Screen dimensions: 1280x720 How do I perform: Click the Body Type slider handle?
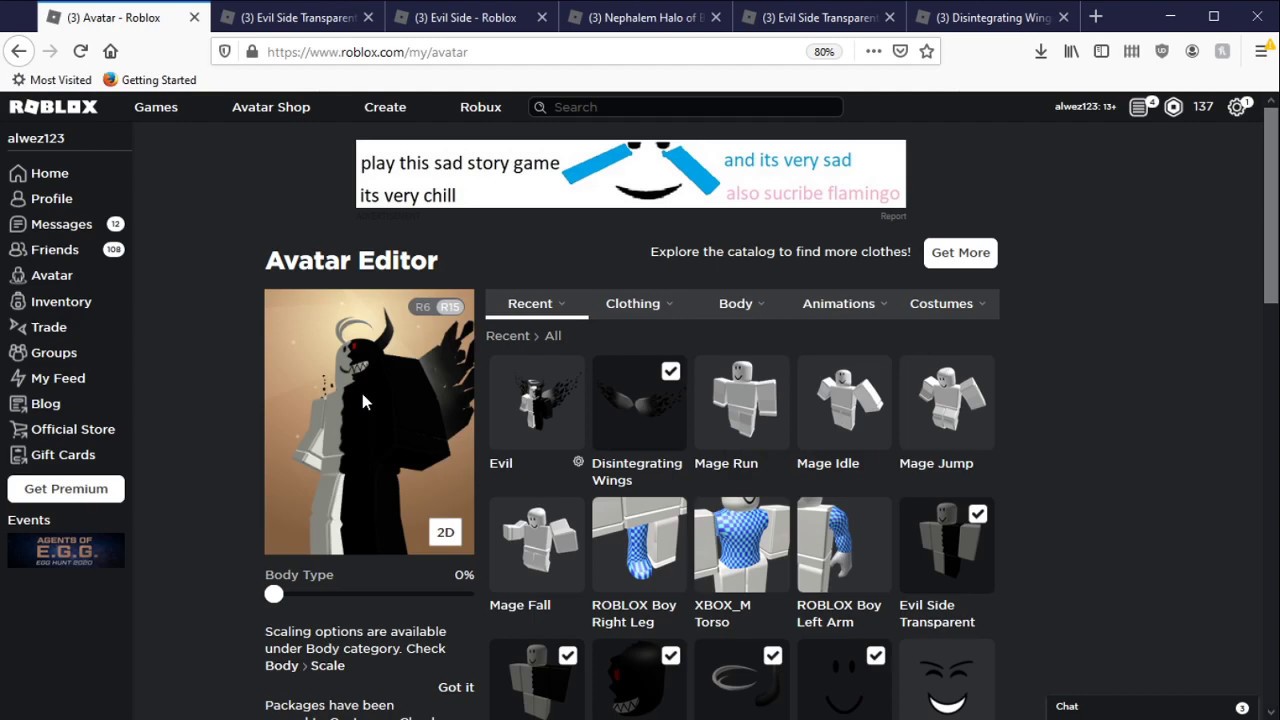click(274, 594)
